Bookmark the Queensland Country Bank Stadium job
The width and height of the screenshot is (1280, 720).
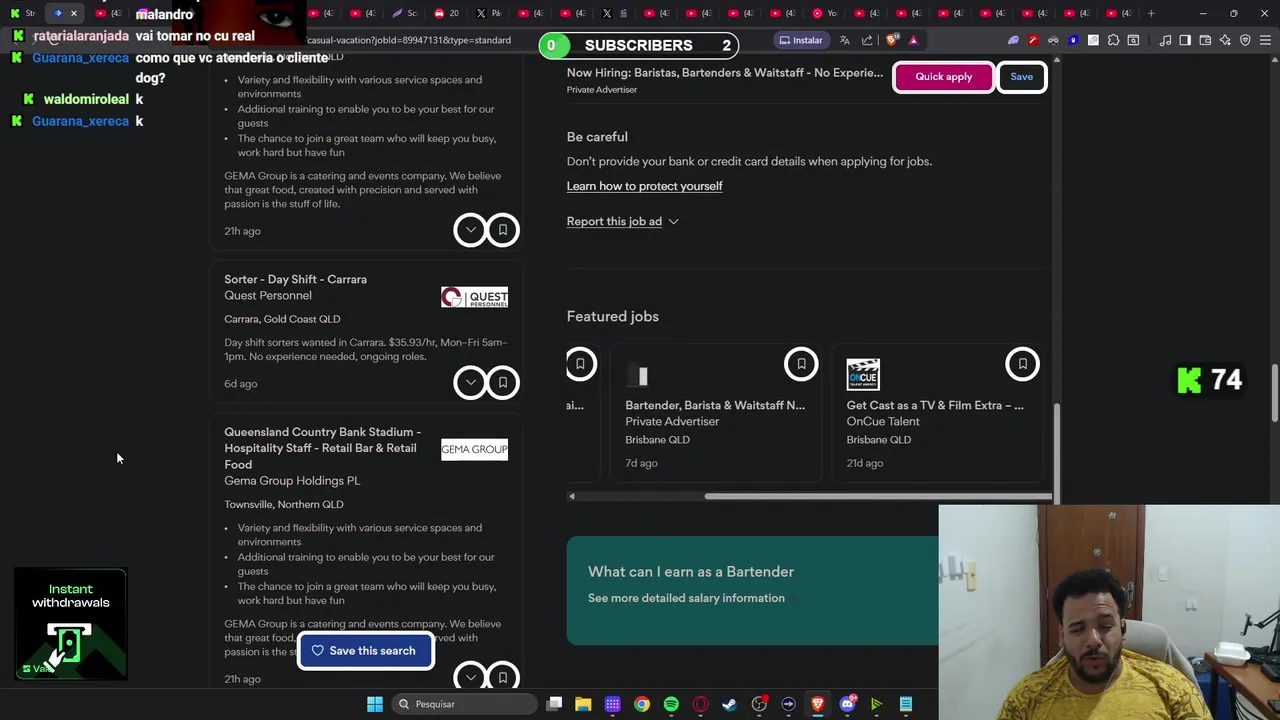[503, 677]
